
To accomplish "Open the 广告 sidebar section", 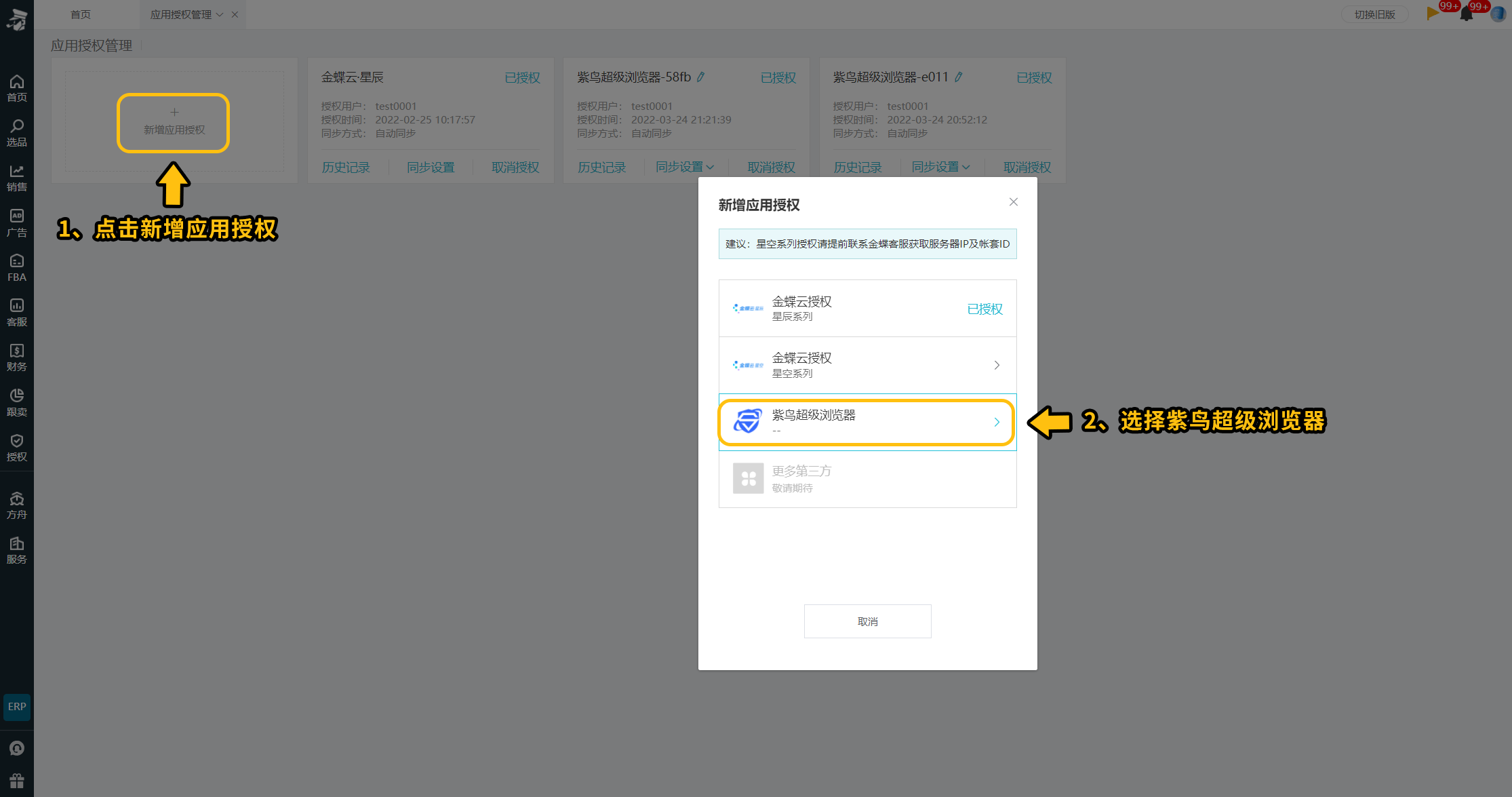I will 17,223.
